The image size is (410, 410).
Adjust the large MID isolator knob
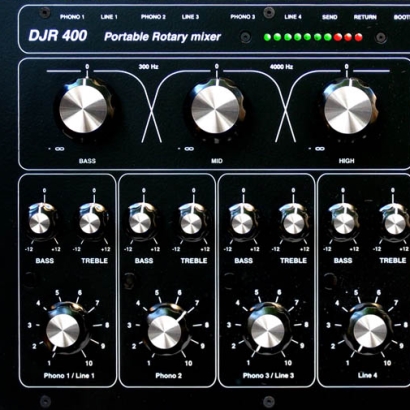click(x=216, y=108)
